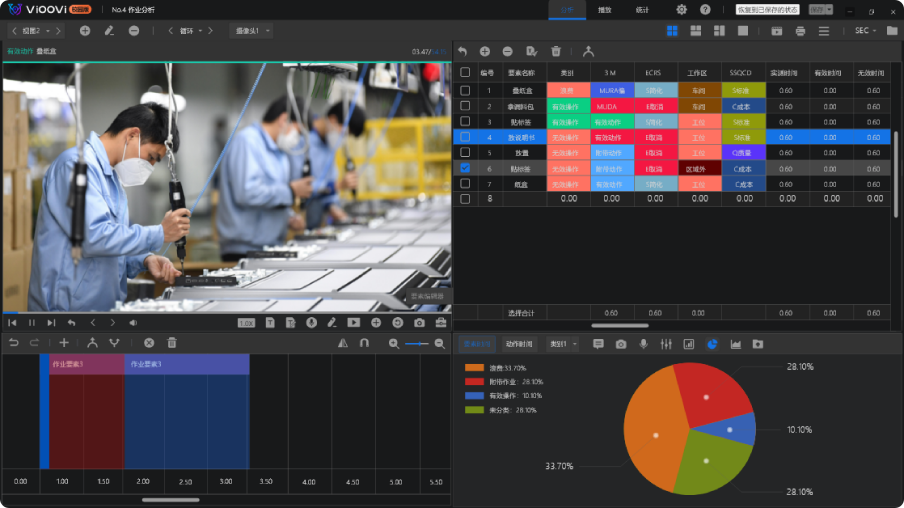The width and height of the screenshot is (904, 508).
Task: Click the microphone icon in analysis panel
Action: click(643, 344)
